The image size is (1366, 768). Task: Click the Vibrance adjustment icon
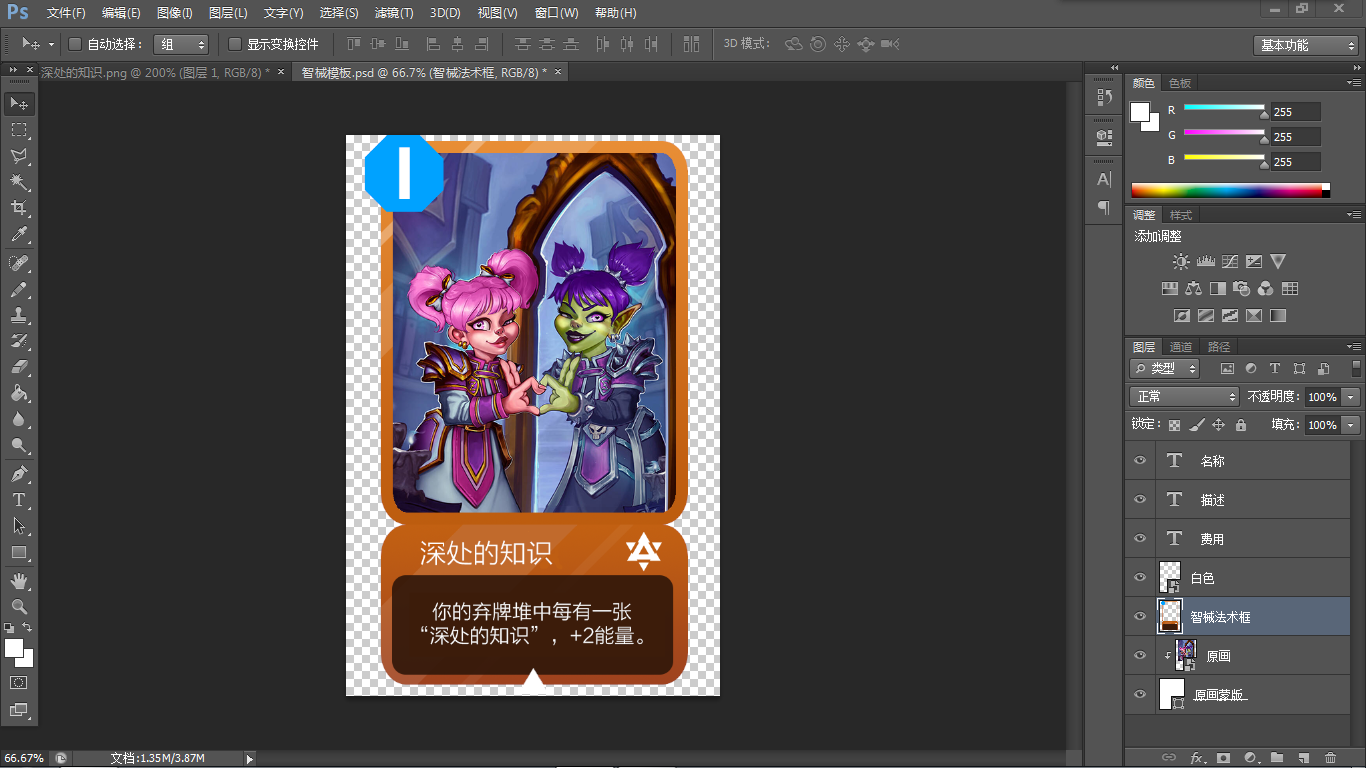1278,262
